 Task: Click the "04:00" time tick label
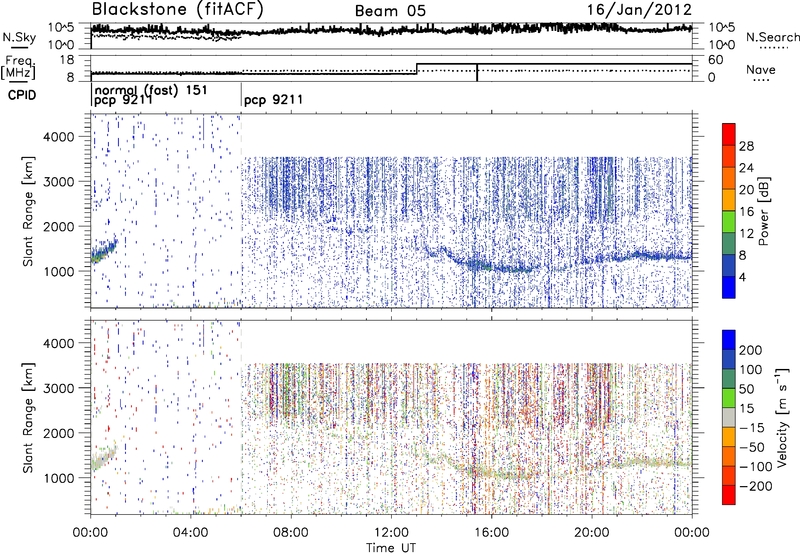190,533
